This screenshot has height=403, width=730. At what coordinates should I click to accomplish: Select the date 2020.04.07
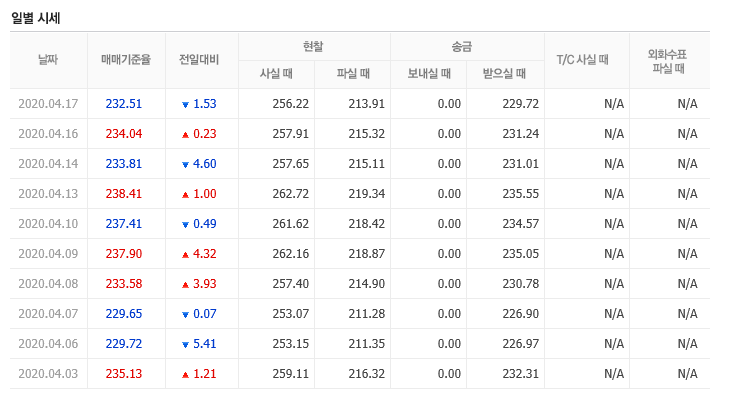click(x=48, y=314)
